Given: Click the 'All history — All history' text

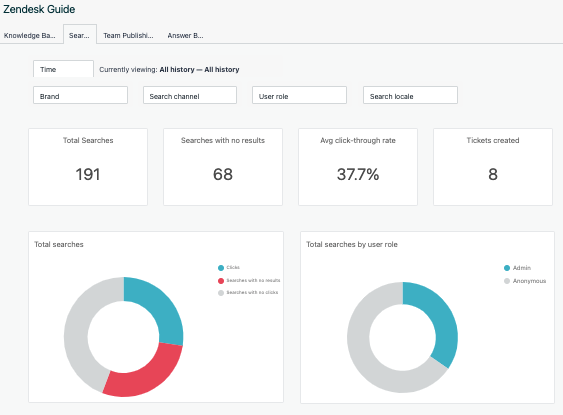Looking at the screenshot, I should pos(199,69).
